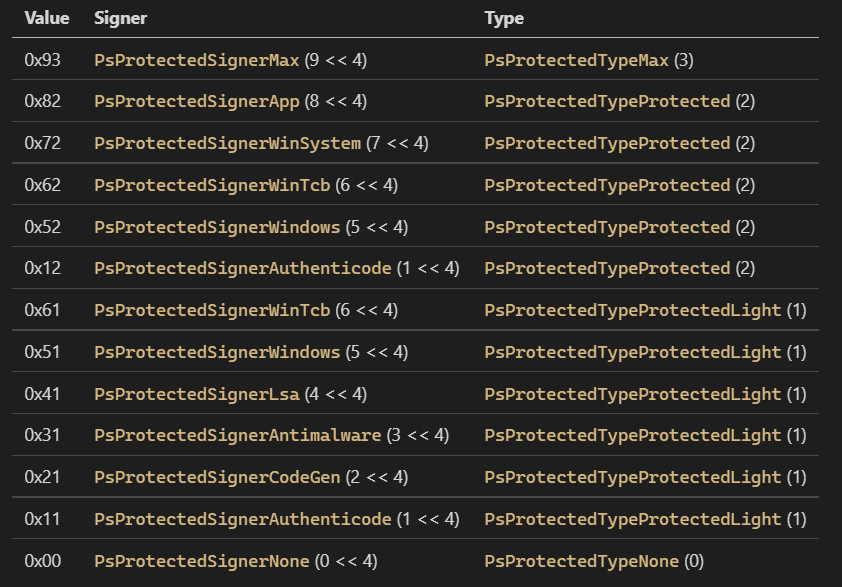
Task: Click PsProtectedTypeNone in the Type column
Action: 581,561
